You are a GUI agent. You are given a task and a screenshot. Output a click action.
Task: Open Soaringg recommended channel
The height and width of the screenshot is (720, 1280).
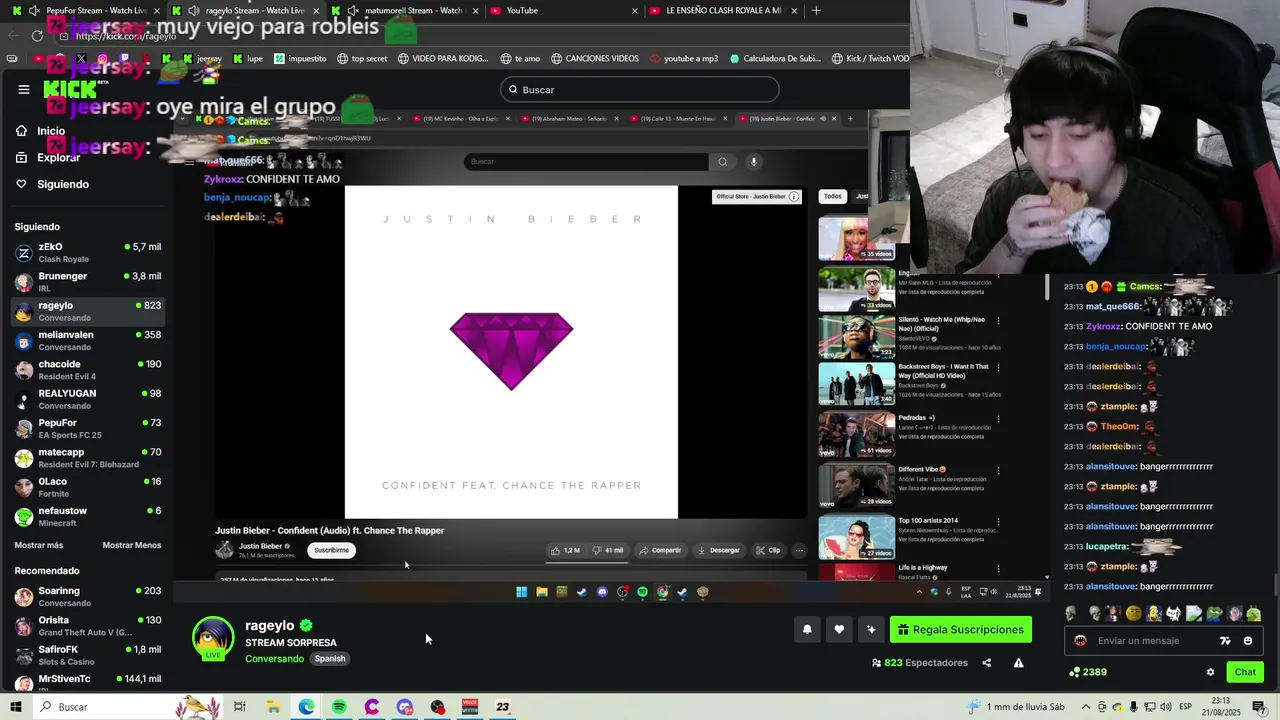point(87,596)
